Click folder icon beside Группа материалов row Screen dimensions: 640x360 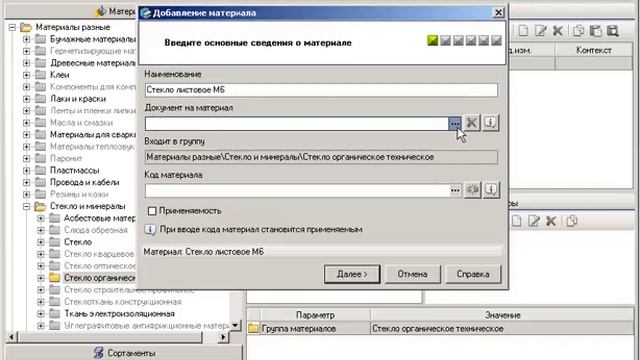(253, 328)
